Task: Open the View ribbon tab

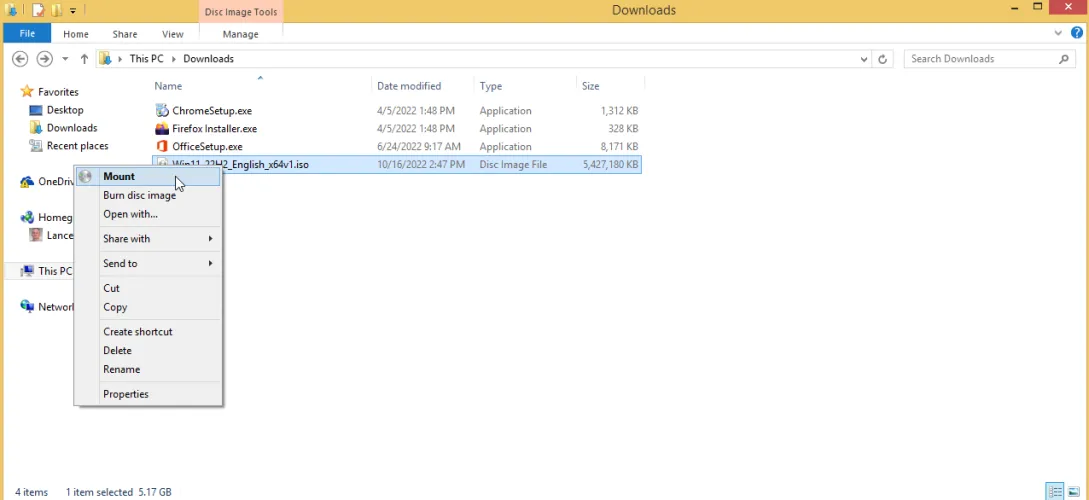Action: click(172, 34)
